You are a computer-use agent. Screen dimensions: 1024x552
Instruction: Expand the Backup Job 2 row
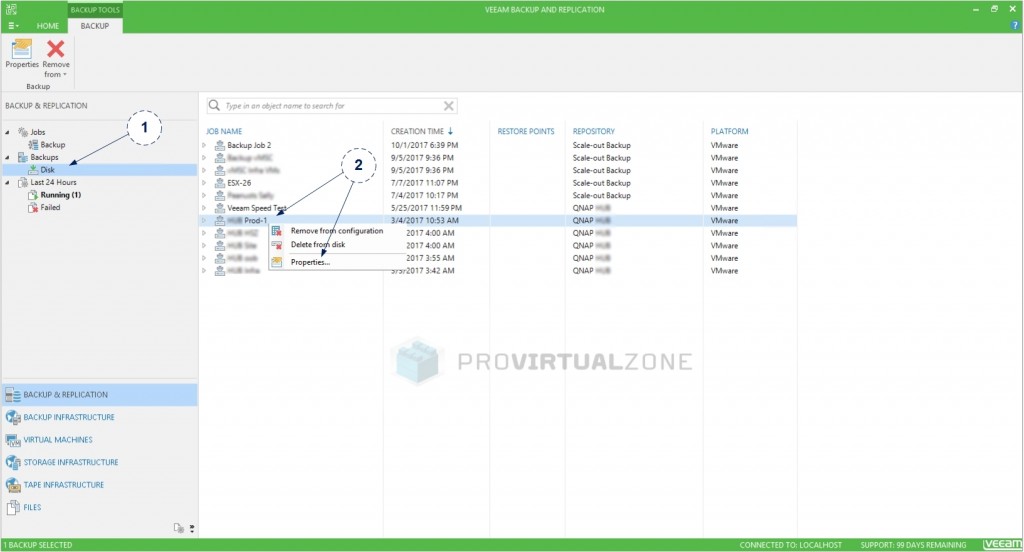click(x=204, y=145)
